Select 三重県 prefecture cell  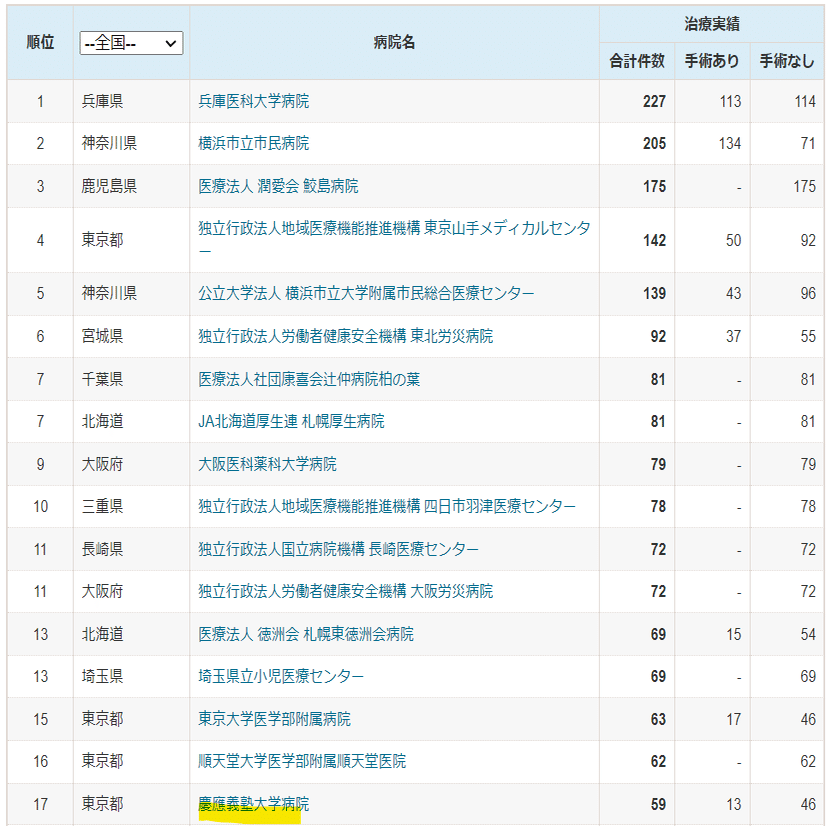click(x=131, y=506)
